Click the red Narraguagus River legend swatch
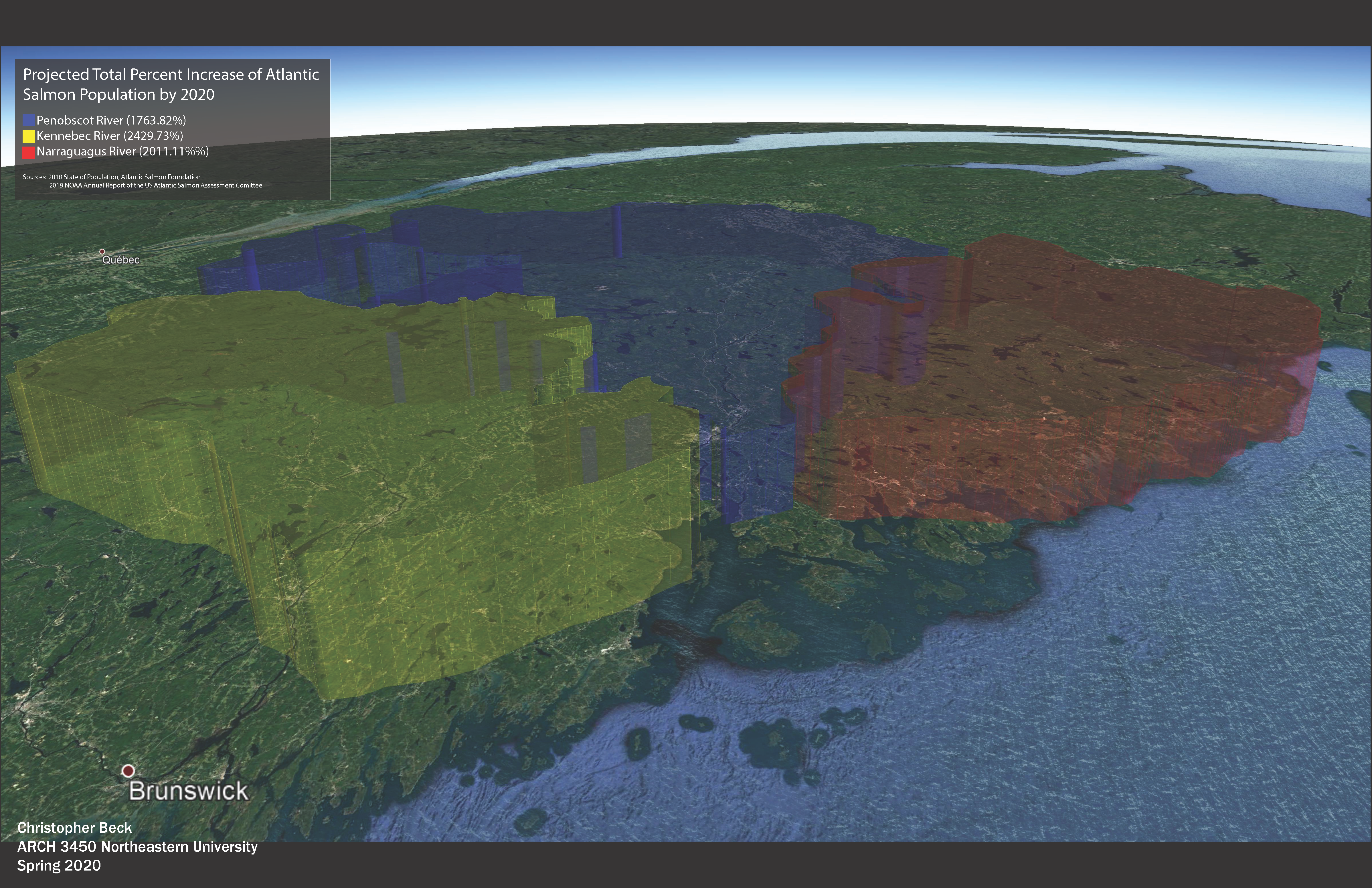Viewport: 1372px width, 888px height. coord(29,152)
